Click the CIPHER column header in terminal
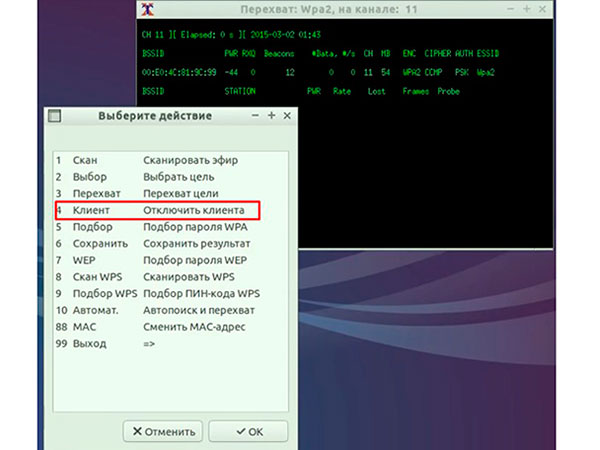600x450 pixels. (x=437, y=54)
